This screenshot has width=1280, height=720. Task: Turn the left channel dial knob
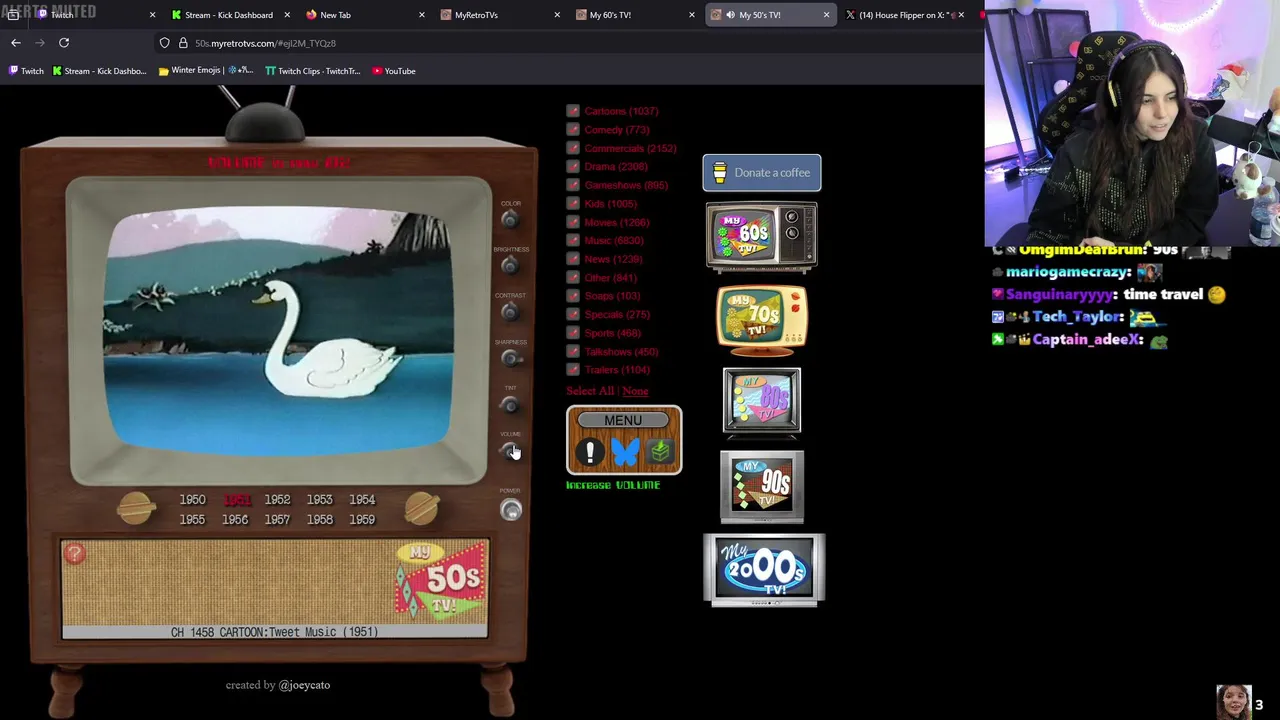coord(136,509)
